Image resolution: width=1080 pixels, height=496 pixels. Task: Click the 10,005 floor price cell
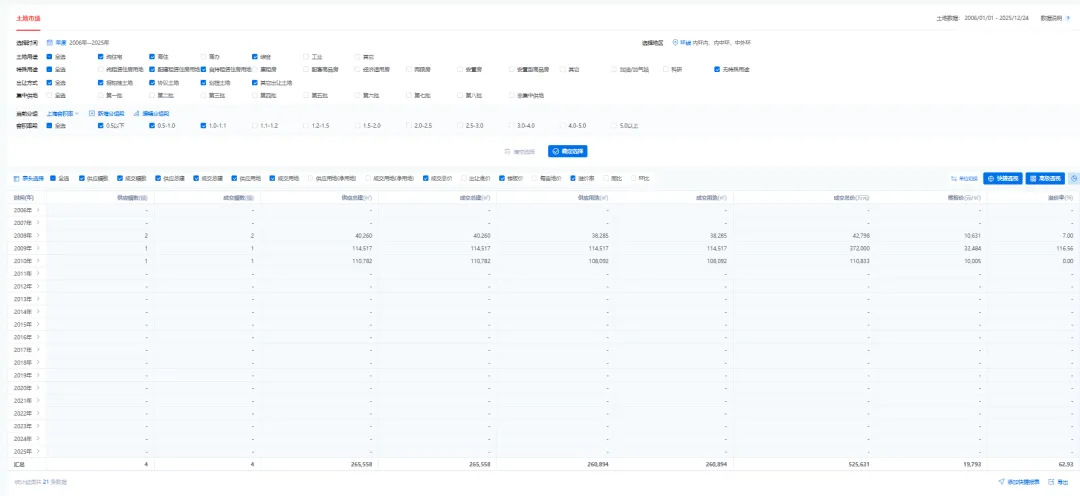pos(973,261)
